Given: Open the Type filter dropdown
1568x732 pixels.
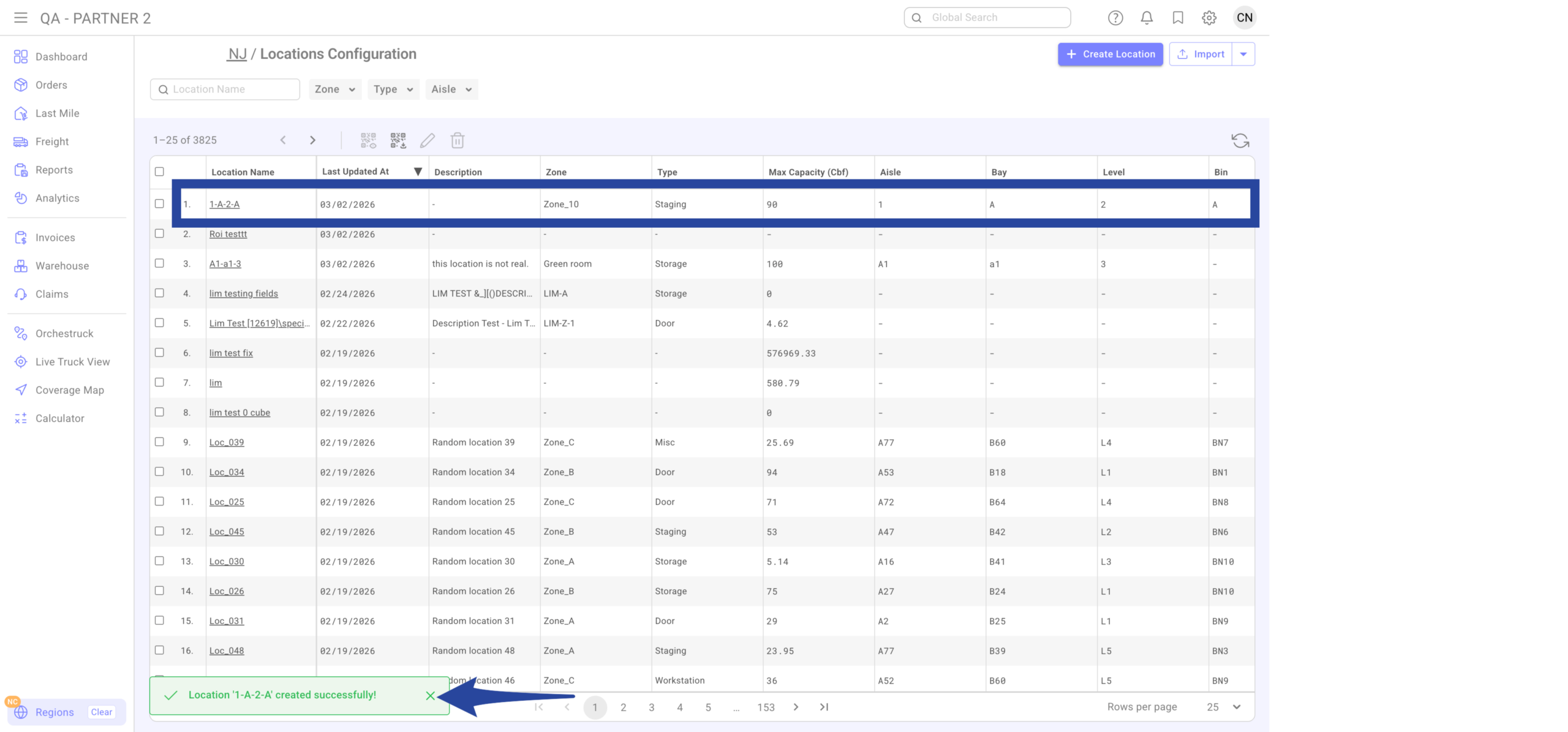Looking at the screenshot, I should (393, 89).
